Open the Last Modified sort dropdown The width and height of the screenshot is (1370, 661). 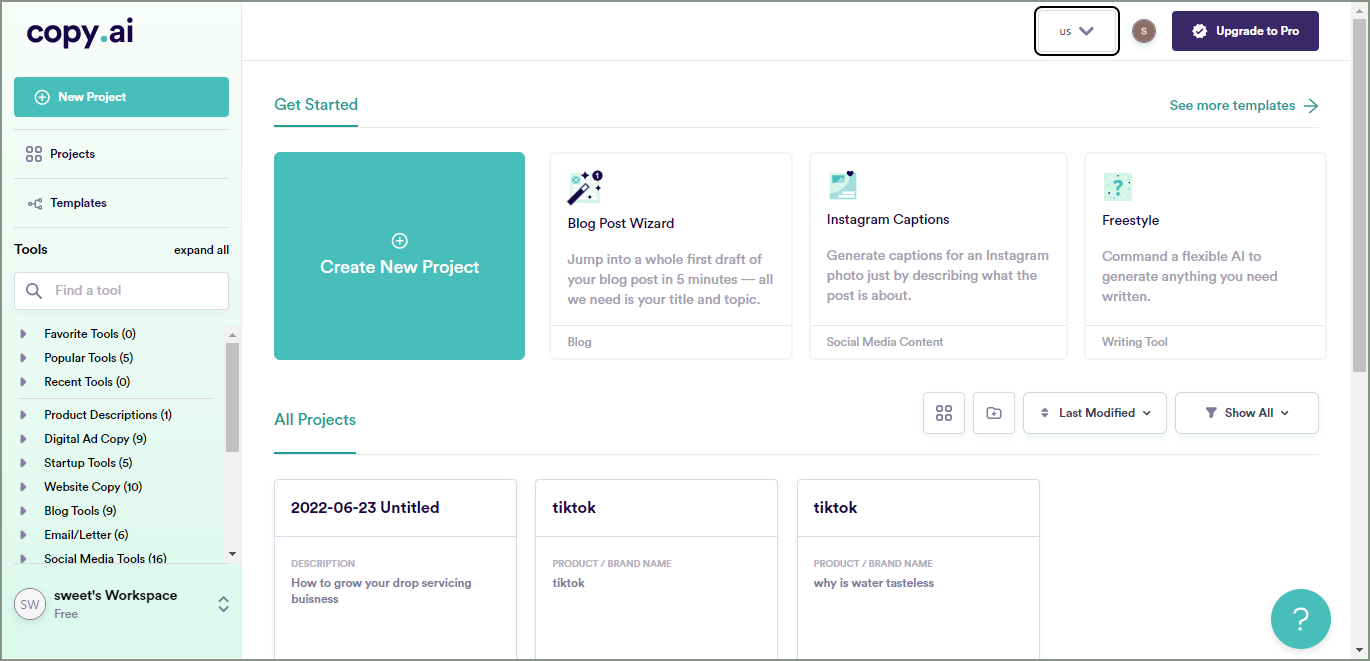tap(1095, 413)
